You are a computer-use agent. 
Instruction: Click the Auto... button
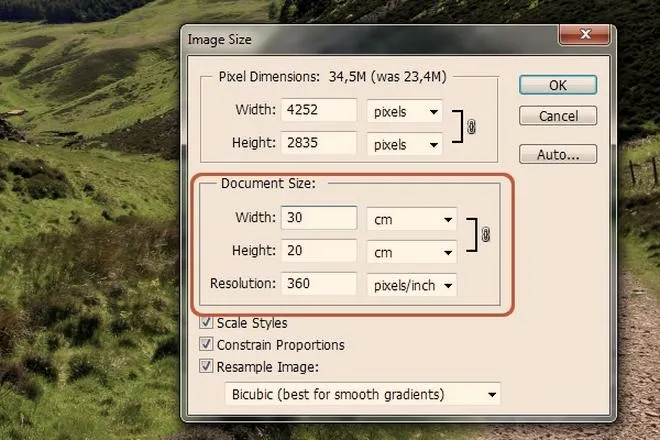pos(558,155)
